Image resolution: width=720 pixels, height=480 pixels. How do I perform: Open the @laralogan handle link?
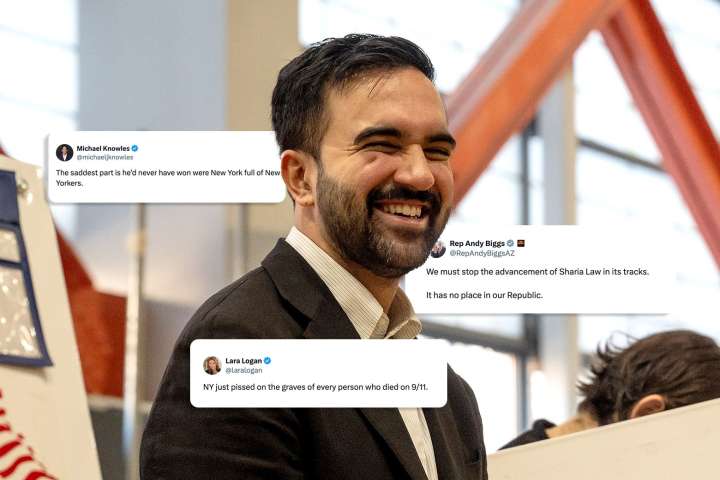tap(243, 370)
